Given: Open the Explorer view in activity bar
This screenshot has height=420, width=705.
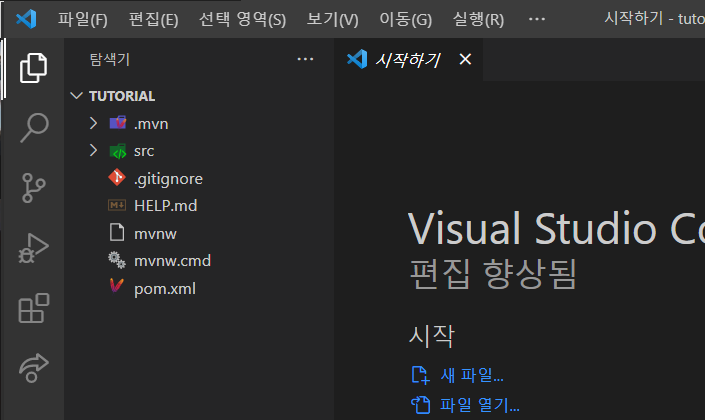Looking at the screenshot, I should click(x=33, y=68).
